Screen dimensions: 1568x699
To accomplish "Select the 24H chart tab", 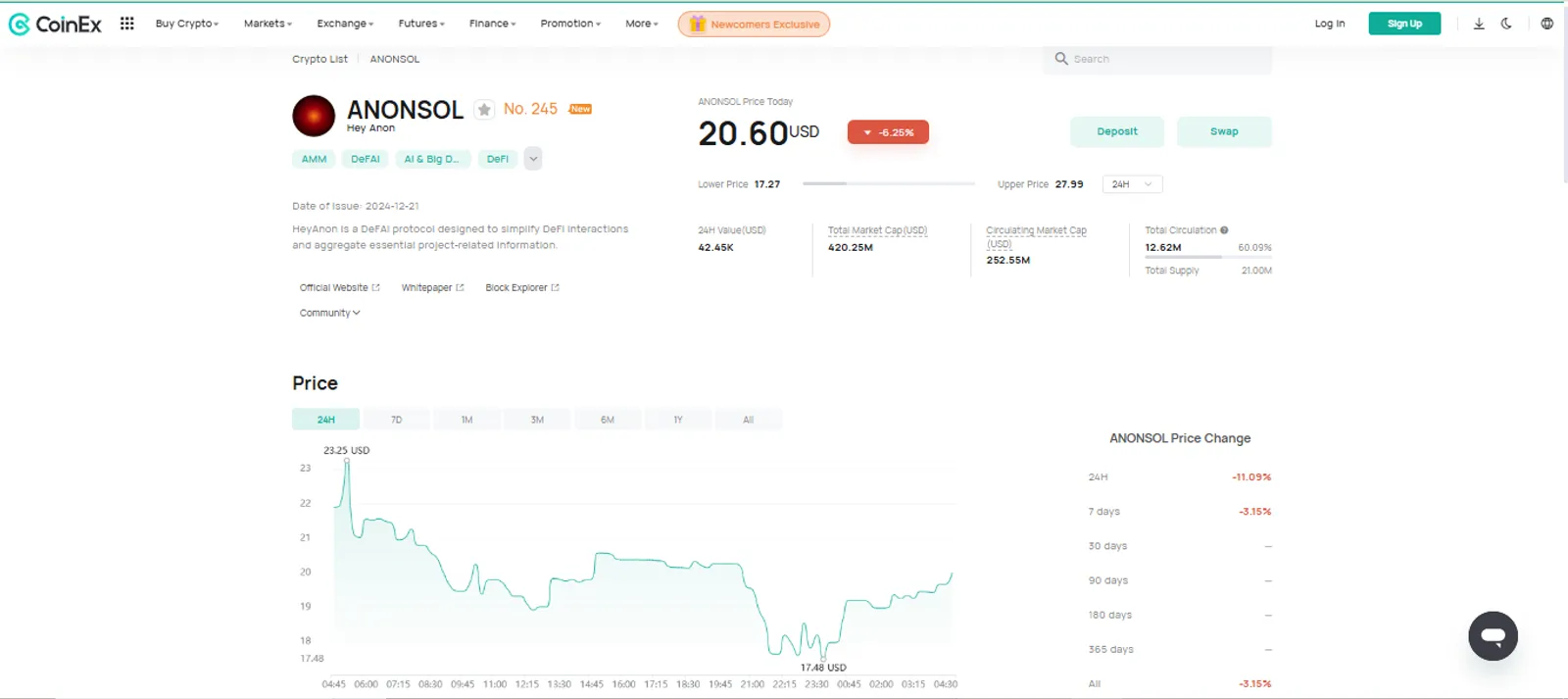I will pos(325,420).
